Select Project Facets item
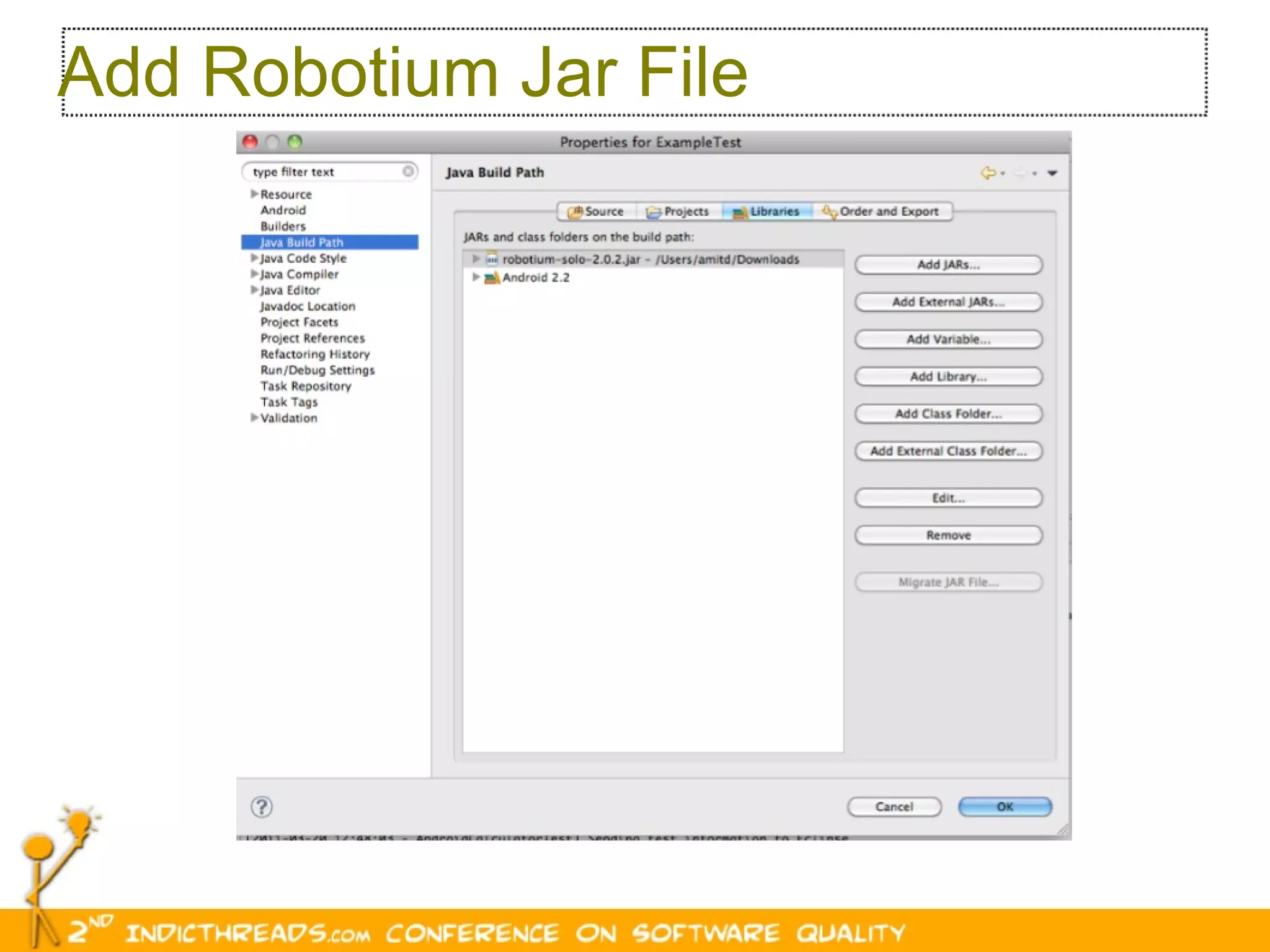 coord(300,322)
